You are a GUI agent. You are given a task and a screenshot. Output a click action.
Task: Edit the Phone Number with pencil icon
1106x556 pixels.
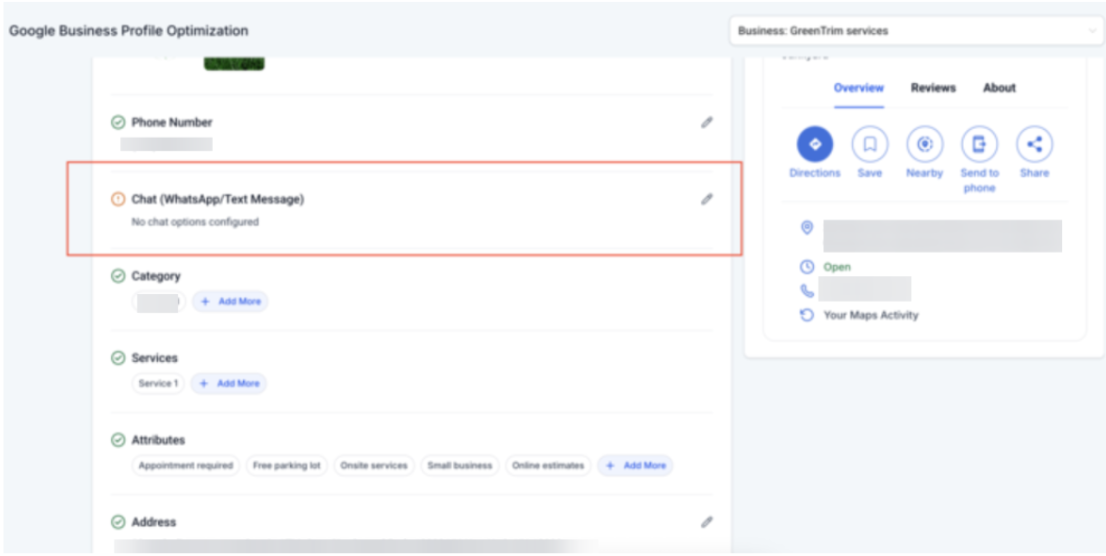(x=707, y=122)
